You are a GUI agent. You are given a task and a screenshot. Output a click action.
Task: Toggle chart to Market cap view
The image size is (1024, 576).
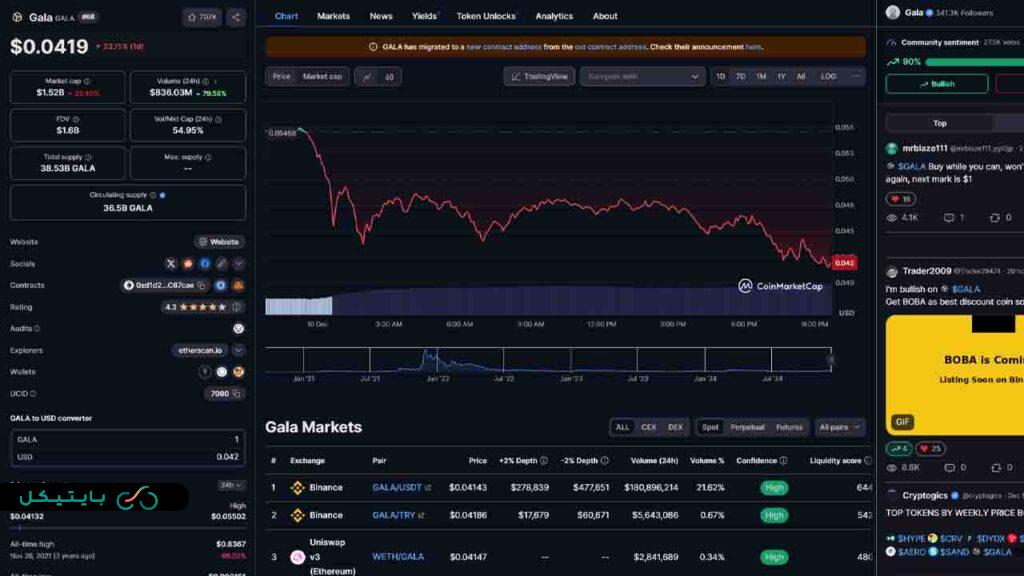322,76
